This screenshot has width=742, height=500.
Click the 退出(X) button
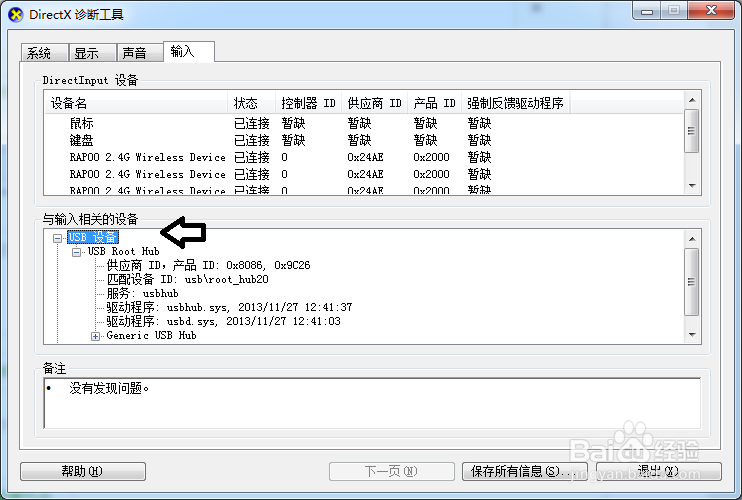click(x=659, y=471)
